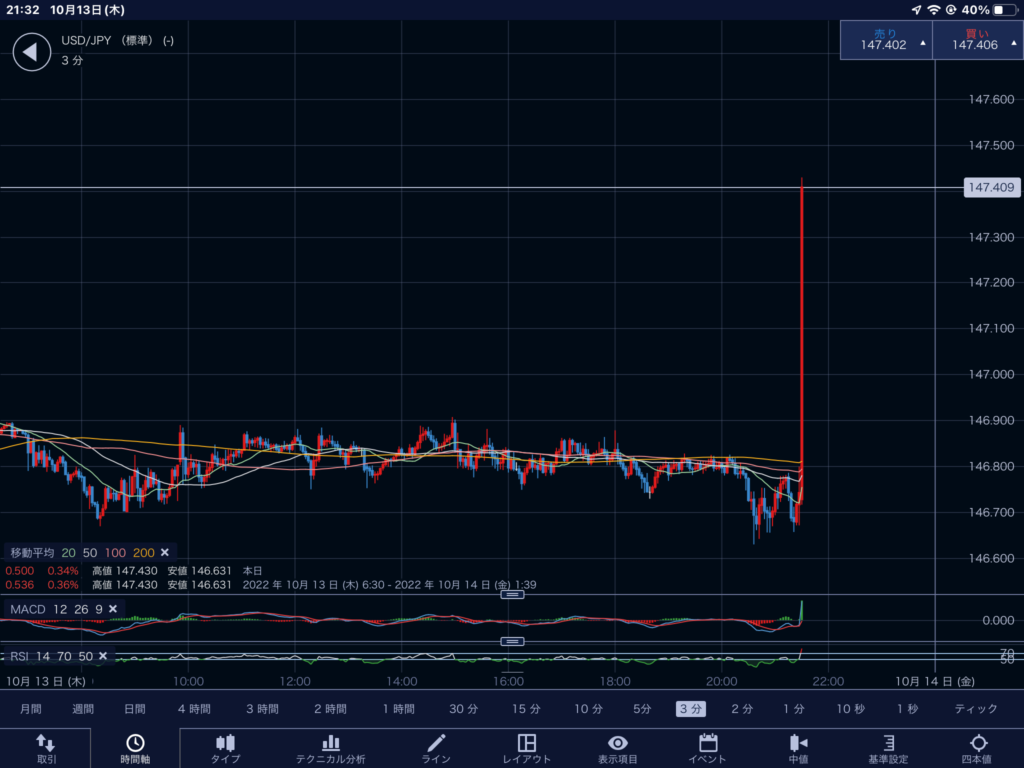Remove the 移動平均 indicator with X
1024x768 pixels.
pyautogui.click(x=165, y=552)
